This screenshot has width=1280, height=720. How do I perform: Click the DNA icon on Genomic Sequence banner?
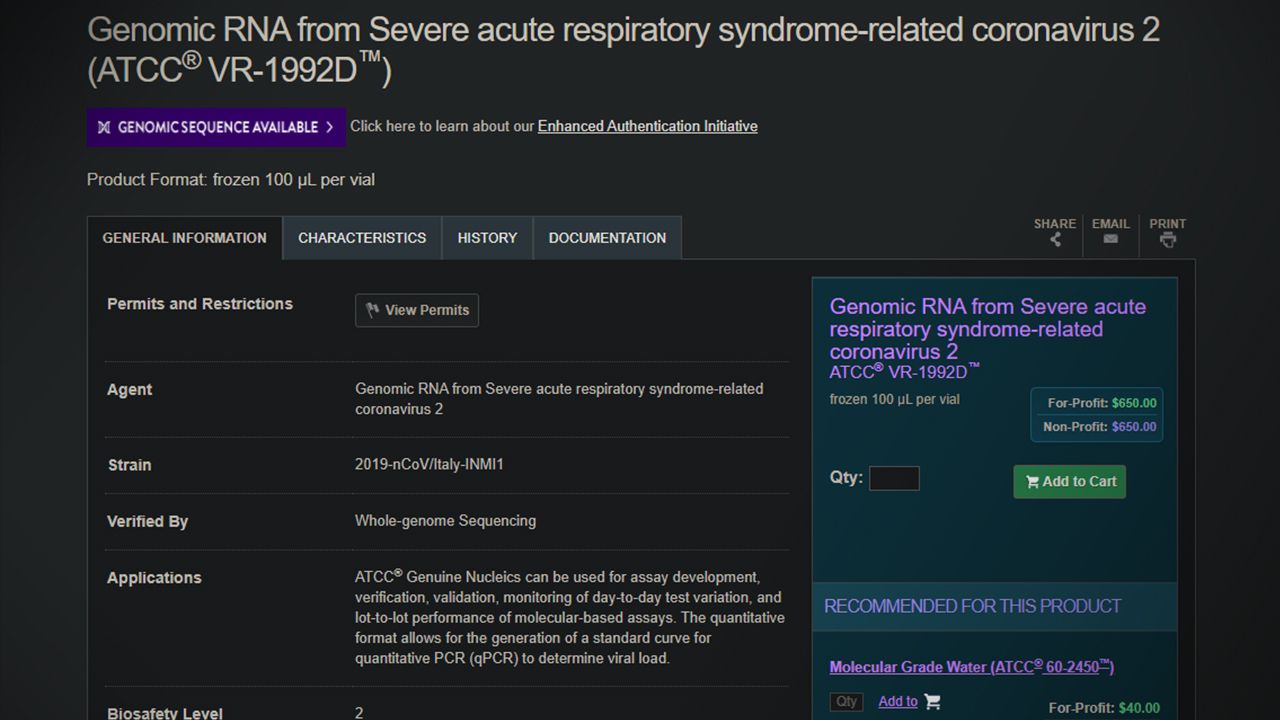coord(104,127)
